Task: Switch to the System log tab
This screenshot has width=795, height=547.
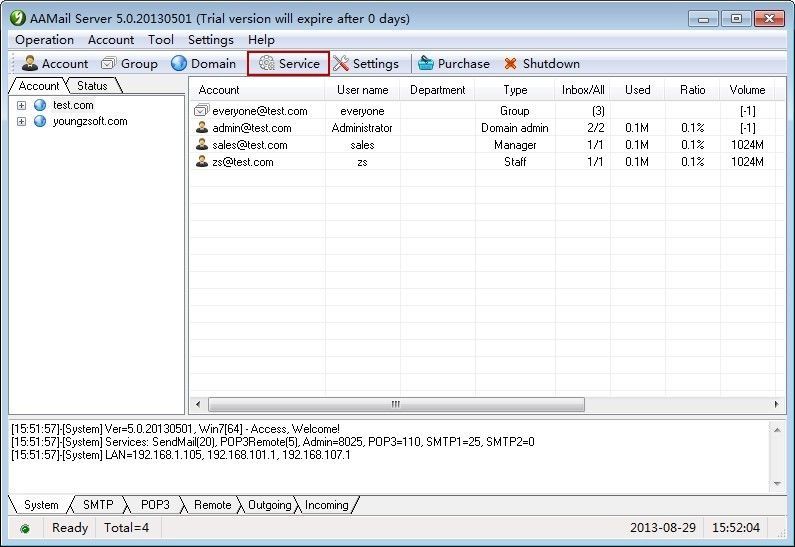Action: click(x=41, y=505)
